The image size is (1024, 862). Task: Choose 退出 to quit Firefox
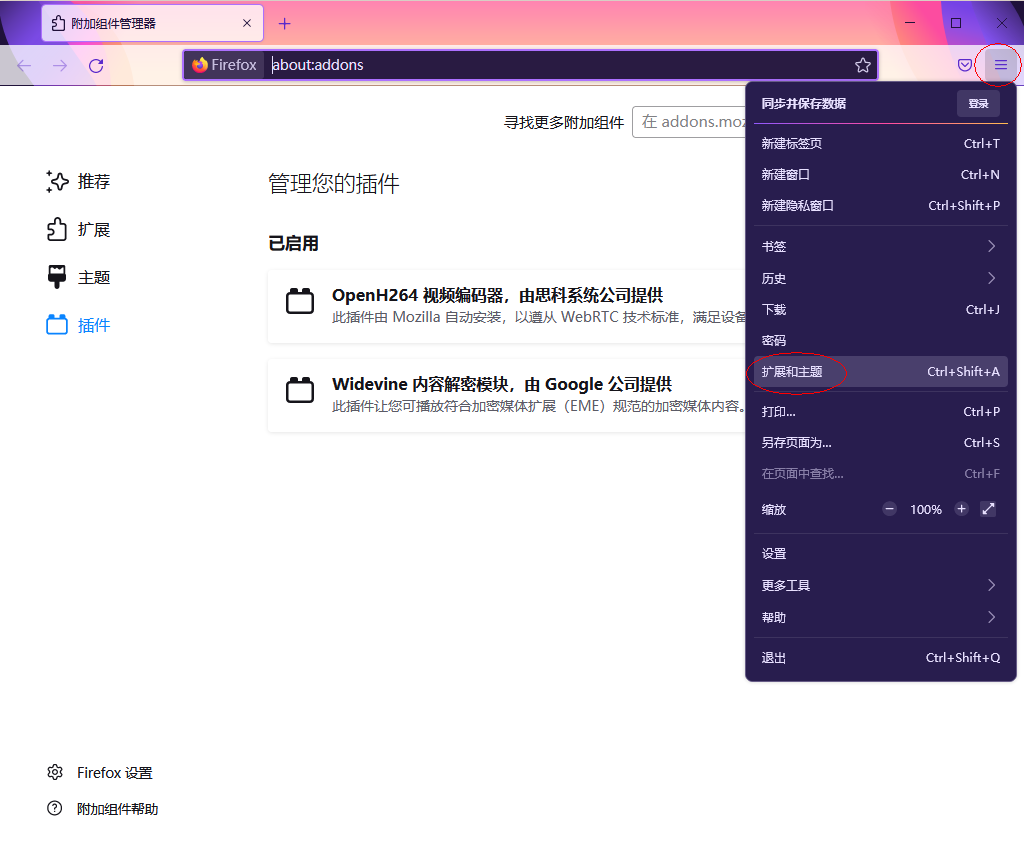(880, 658)
